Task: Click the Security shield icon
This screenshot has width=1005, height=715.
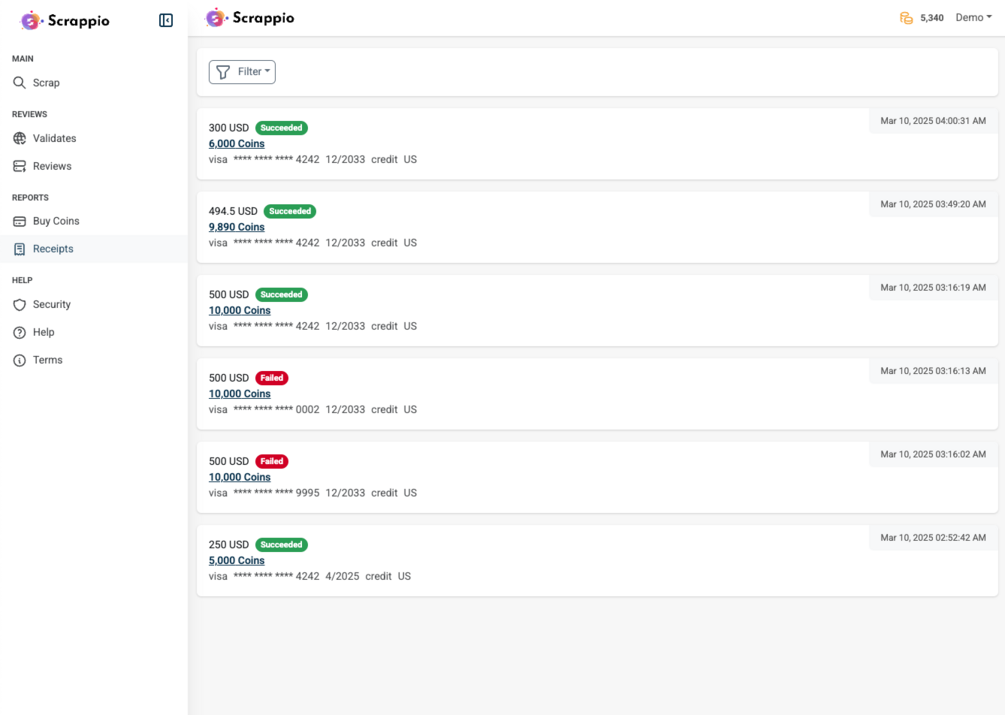Action: click(x=20, y=304)
